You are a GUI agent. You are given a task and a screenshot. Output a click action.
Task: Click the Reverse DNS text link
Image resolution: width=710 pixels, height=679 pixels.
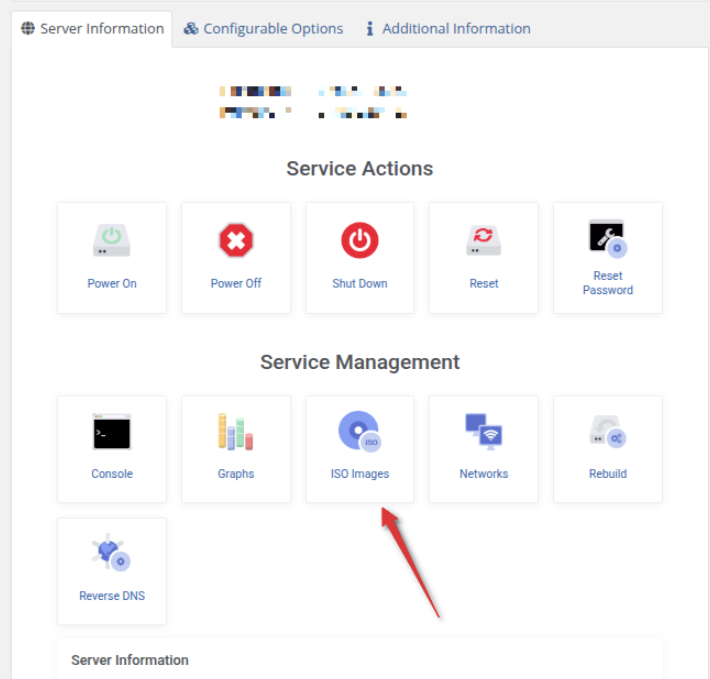[112, 596]
